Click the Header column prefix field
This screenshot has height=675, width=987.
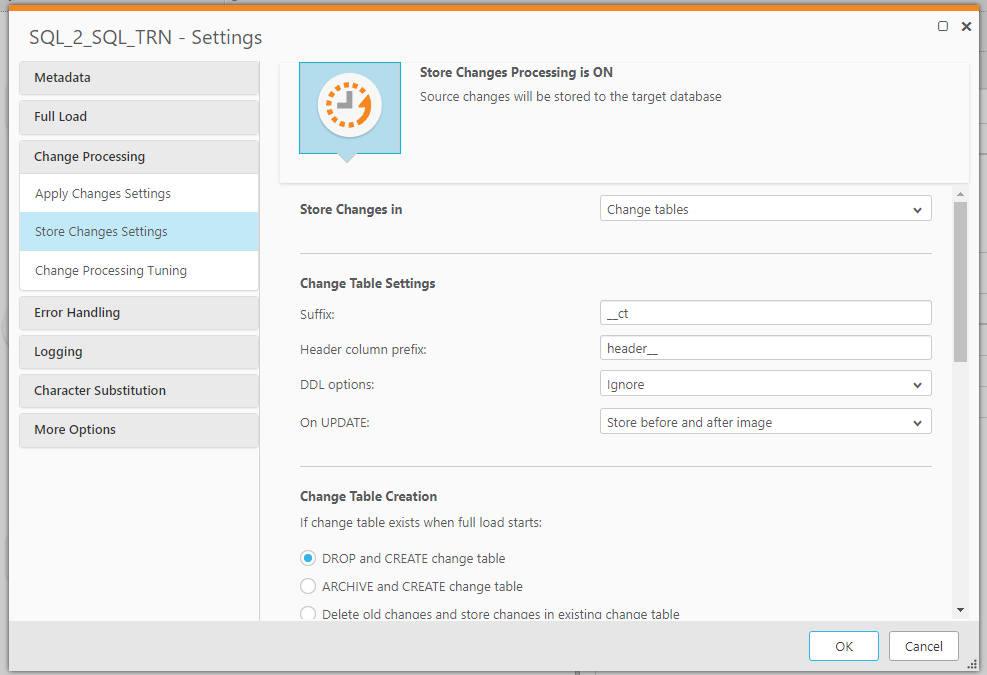765,347
